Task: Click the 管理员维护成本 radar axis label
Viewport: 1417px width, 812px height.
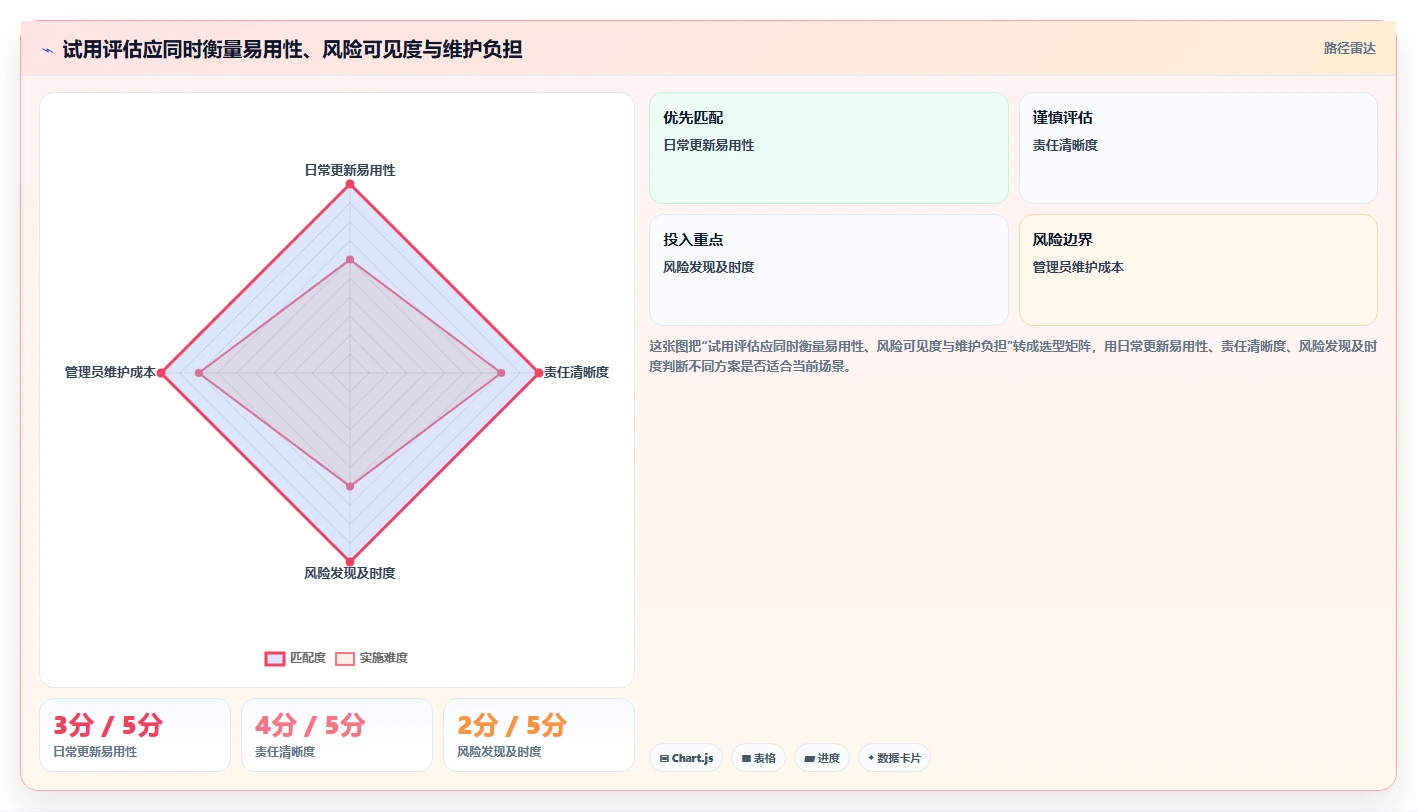Action: [x=110, y=372]
